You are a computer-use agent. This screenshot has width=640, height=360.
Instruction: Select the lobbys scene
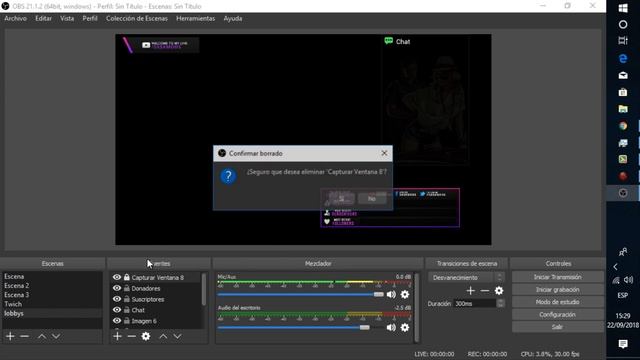click(x=52, y=313)
